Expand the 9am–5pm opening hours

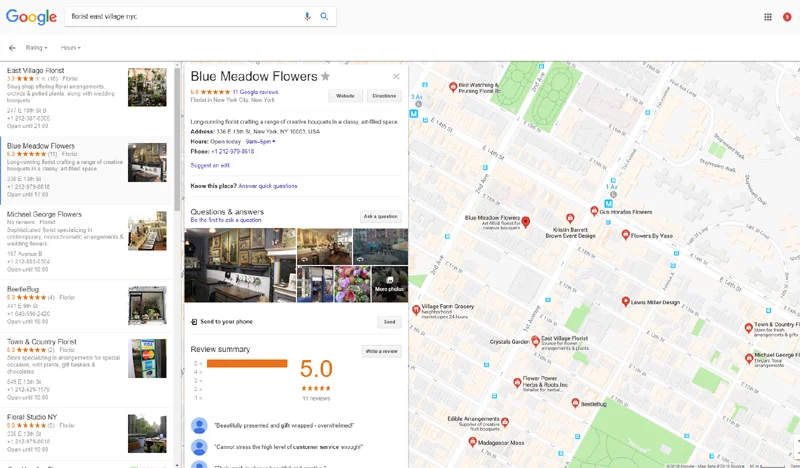coord(260,141)
